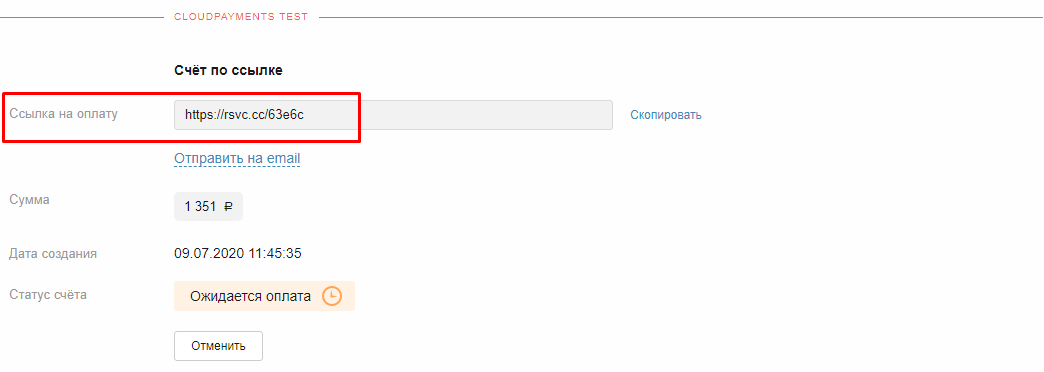Select the https://rsvc.cc/63e6c URL text

tap(244, 114)
